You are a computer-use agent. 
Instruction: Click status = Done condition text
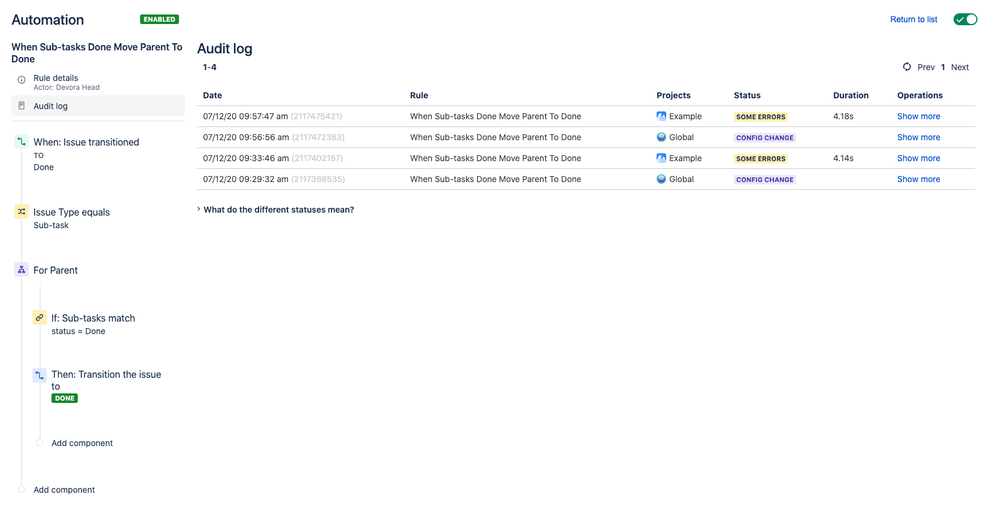click(x=78, y=331)
